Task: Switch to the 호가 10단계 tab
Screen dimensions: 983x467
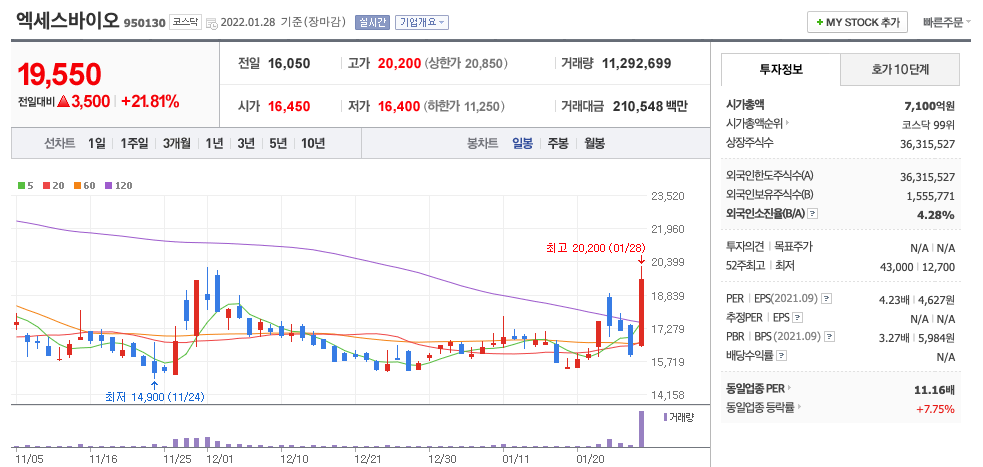Action: pos(900,69)
